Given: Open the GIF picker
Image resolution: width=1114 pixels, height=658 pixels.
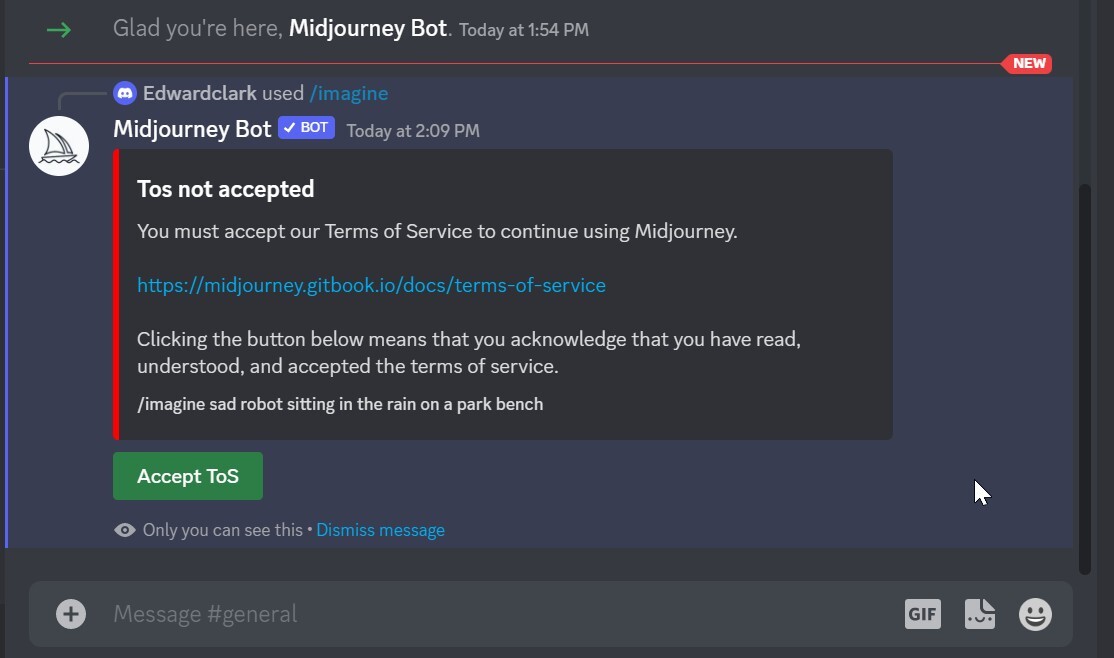Looking at the screenshot, I should click(922, 613).
